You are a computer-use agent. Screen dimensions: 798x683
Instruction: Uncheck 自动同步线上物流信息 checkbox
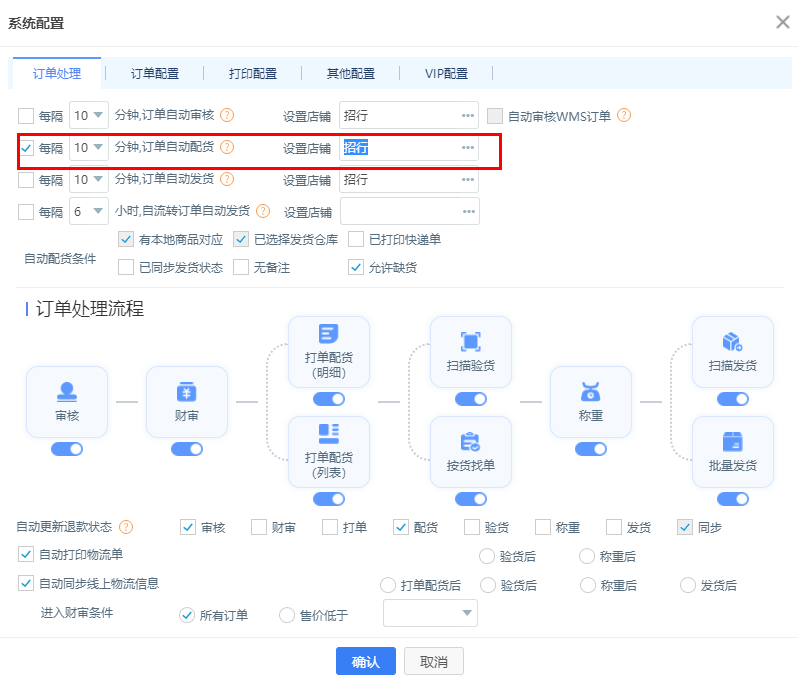pyautogui.click(x=26, y=583)
